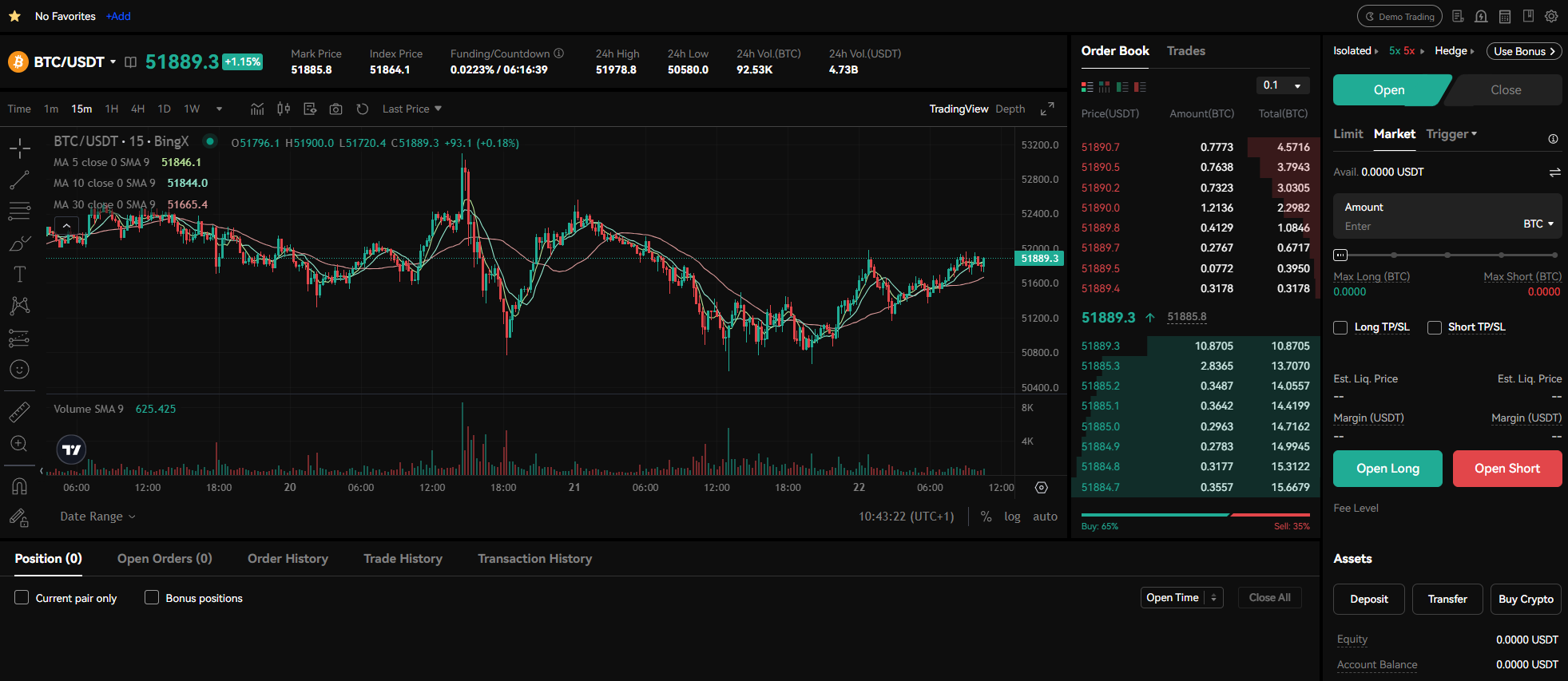Swap the available balance transfer icon
The image size is (1568, 681).
coord(1554,172)
